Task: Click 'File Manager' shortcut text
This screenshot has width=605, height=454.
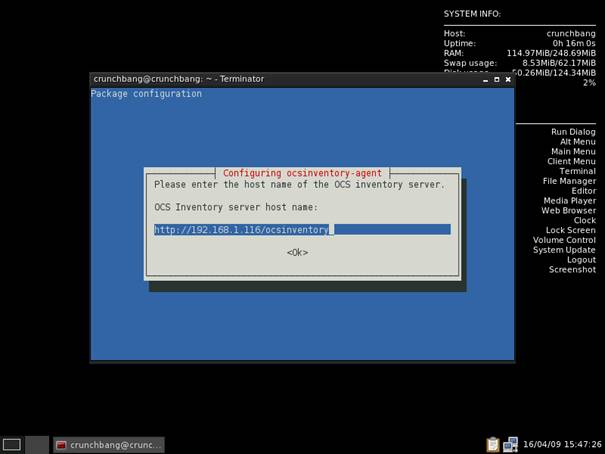Action: coord(569,181)
